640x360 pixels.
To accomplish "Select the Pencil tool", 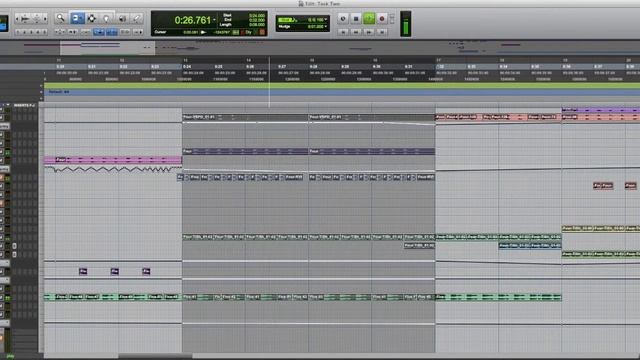I will tap(137, 18).
